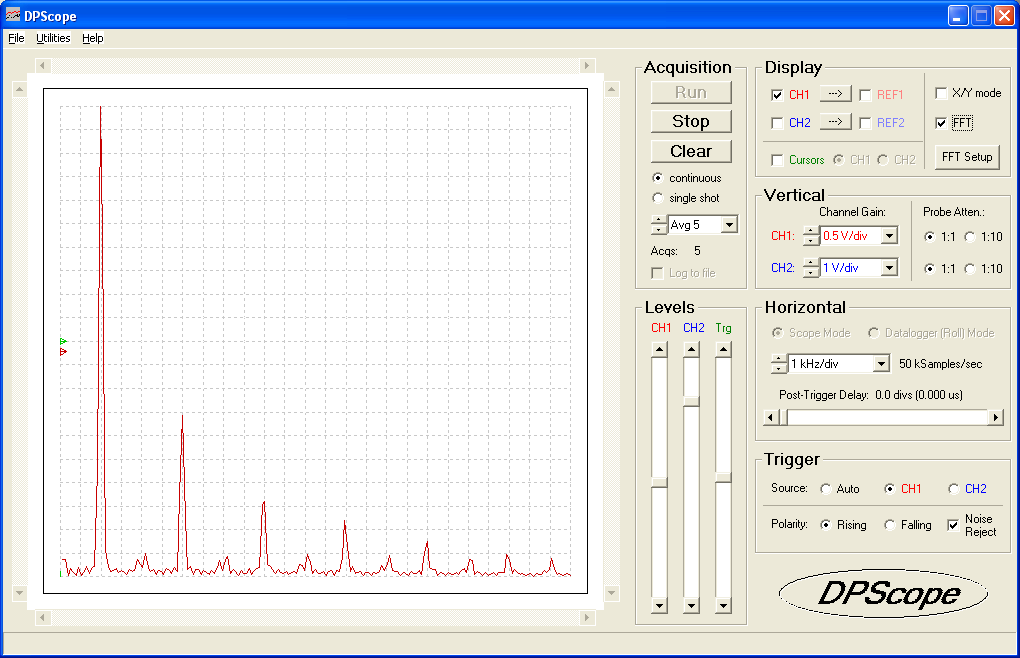The image size is (1020, 658).
Task: Click CH1 copy-to-reference arrow button
Action: tap(836, 93)
